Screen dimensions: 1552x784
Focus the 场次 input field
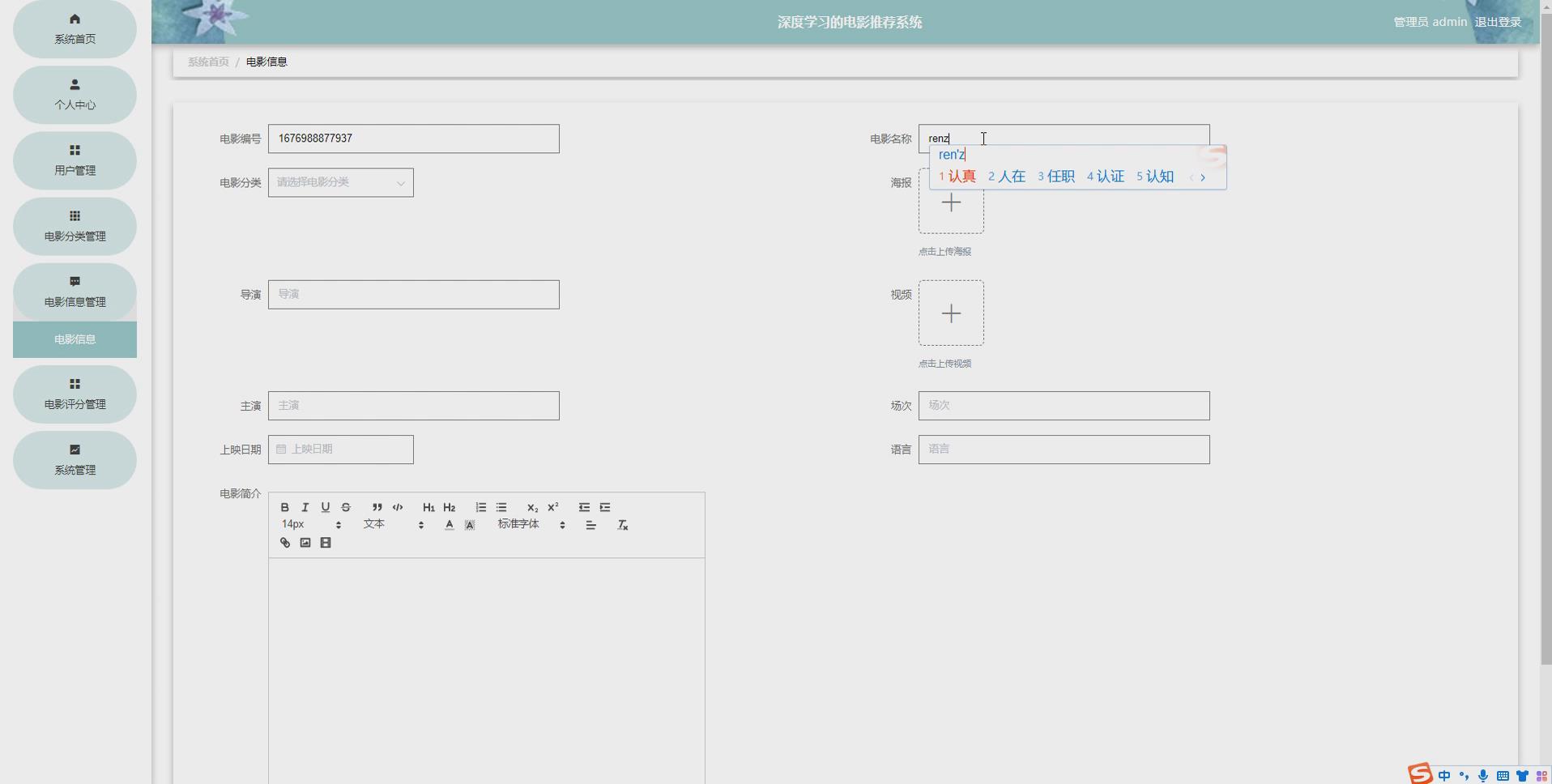[x=1064, y=406]
